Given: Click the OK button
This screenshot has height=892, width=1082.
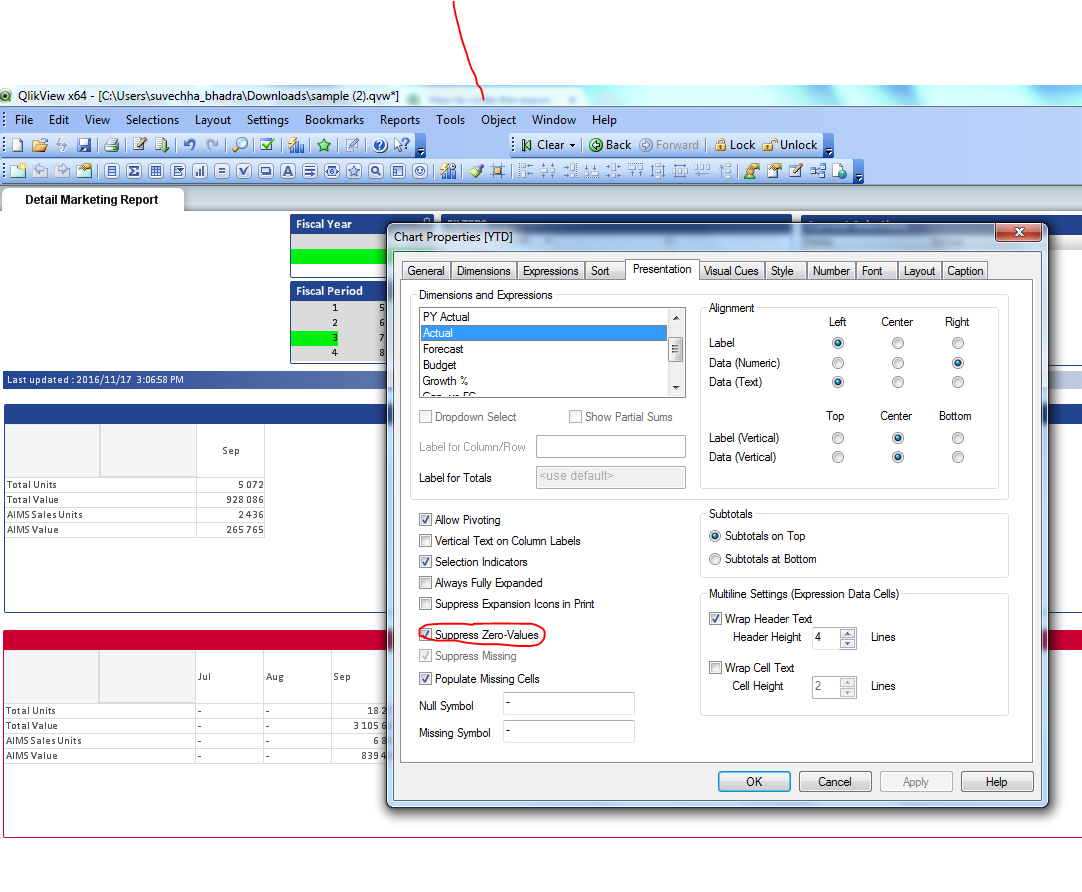Looking at the screenshot, I should [754, 782].
